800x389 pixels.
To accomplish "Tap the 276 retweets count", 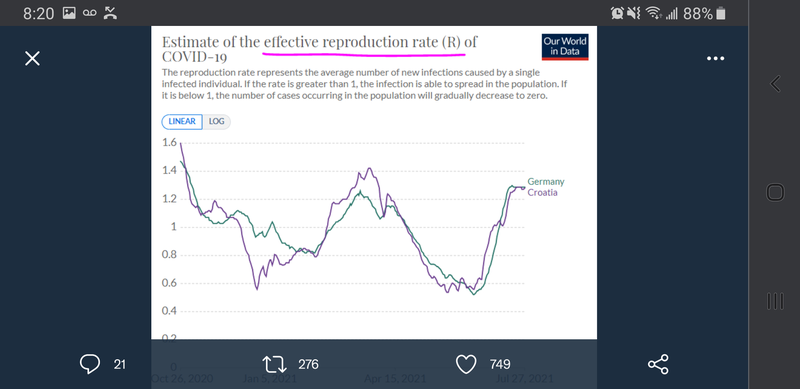I will tap(308, 364).
